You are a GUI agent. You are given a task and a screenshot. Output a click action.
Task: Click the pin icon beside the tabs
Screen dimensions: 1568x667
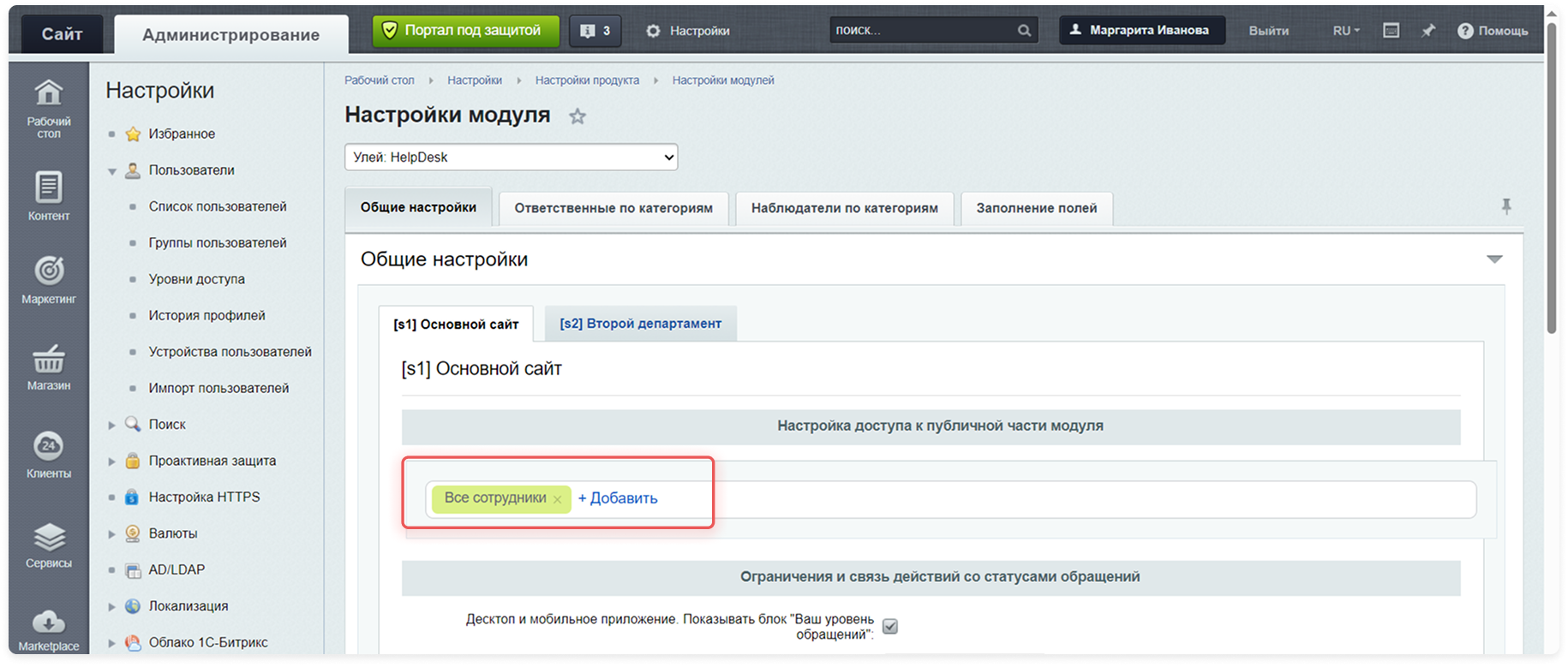pyautogui.click(x=1506, y=206)
